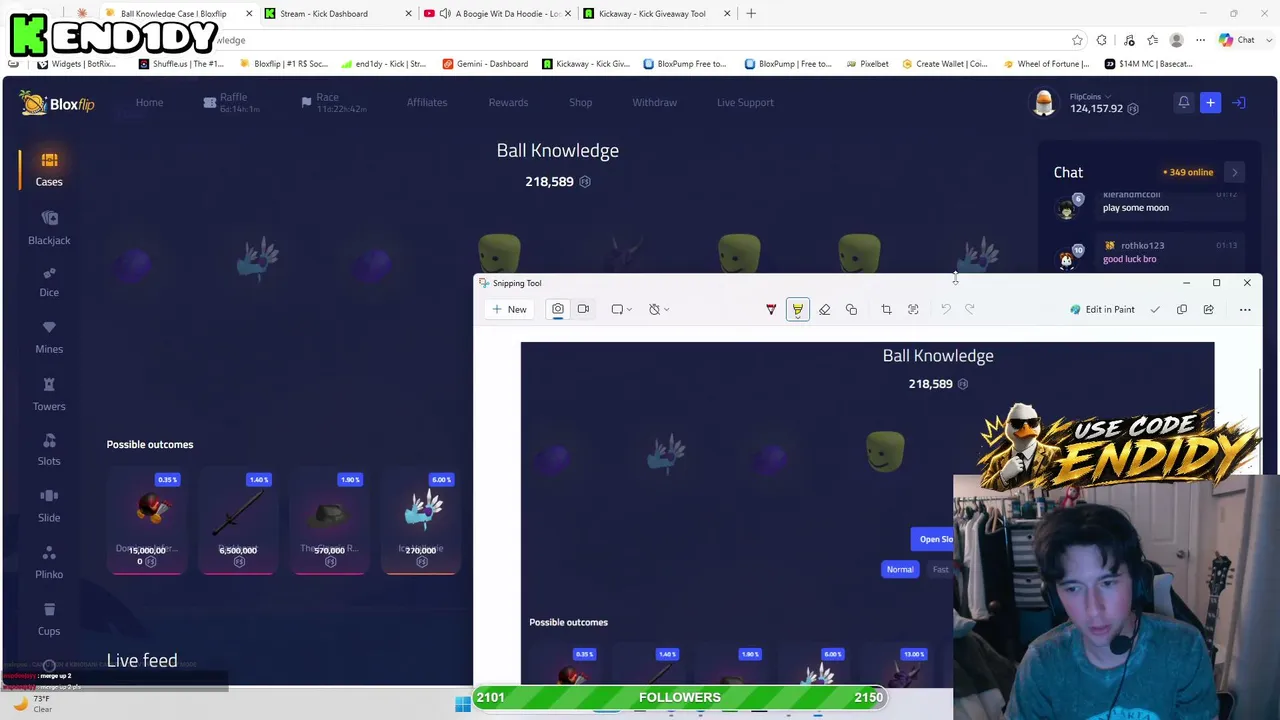Switch to the Stream - Kick Dashboard tab
1280x720 pixels.
tap(338, 14)
